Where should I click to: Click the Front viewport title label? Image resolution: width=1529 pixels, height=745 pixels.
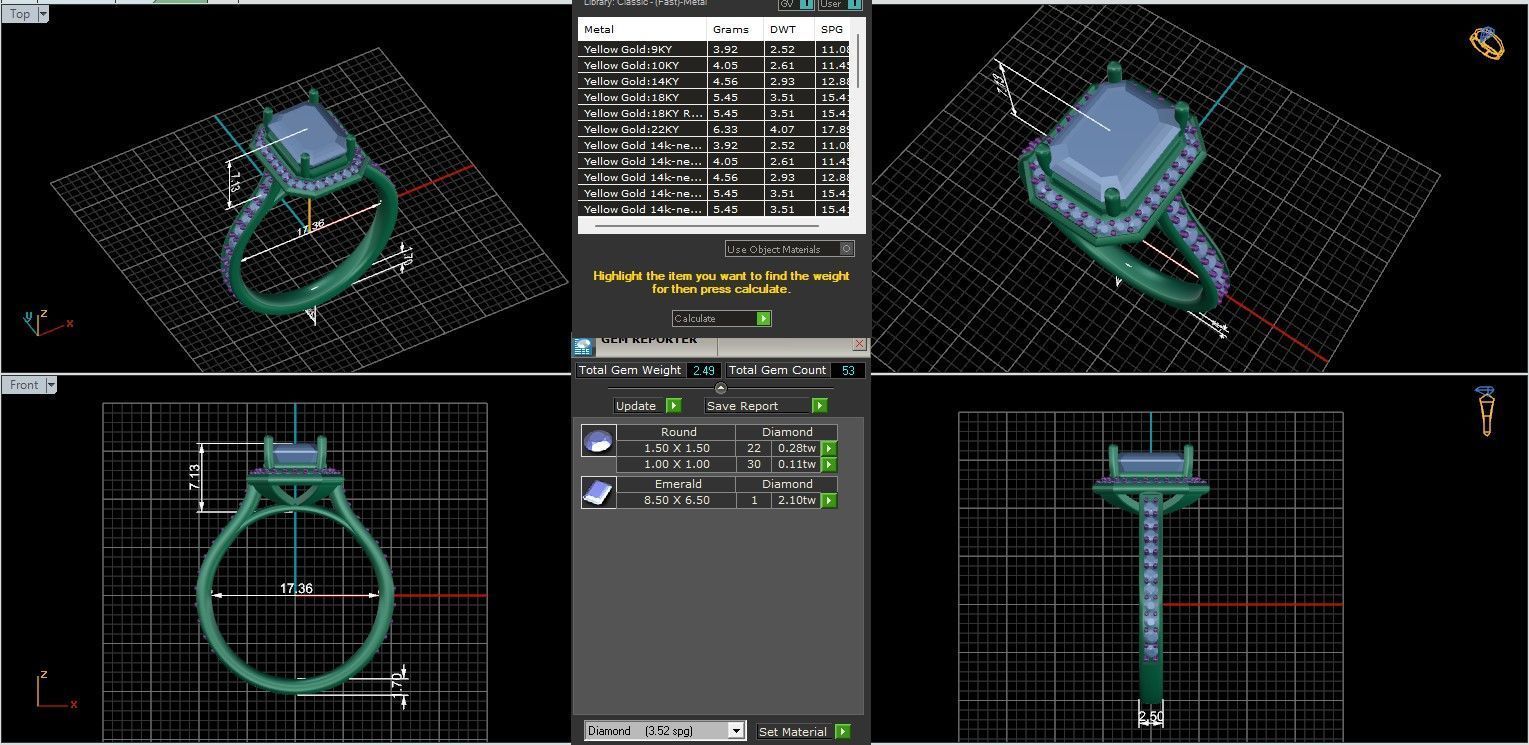[x=24, y=385]
